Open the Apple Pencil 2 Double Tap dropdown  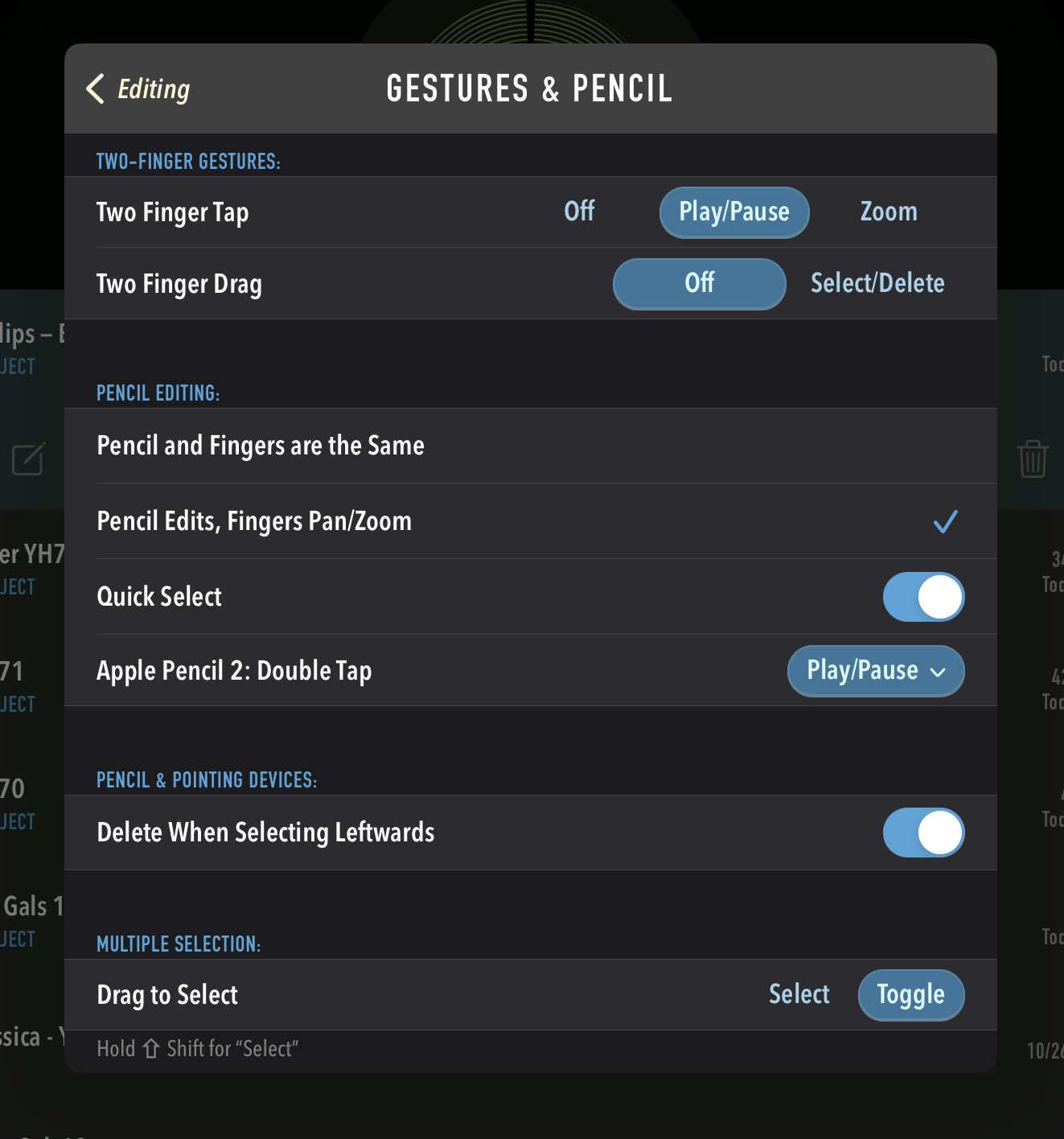click(875, 671)
